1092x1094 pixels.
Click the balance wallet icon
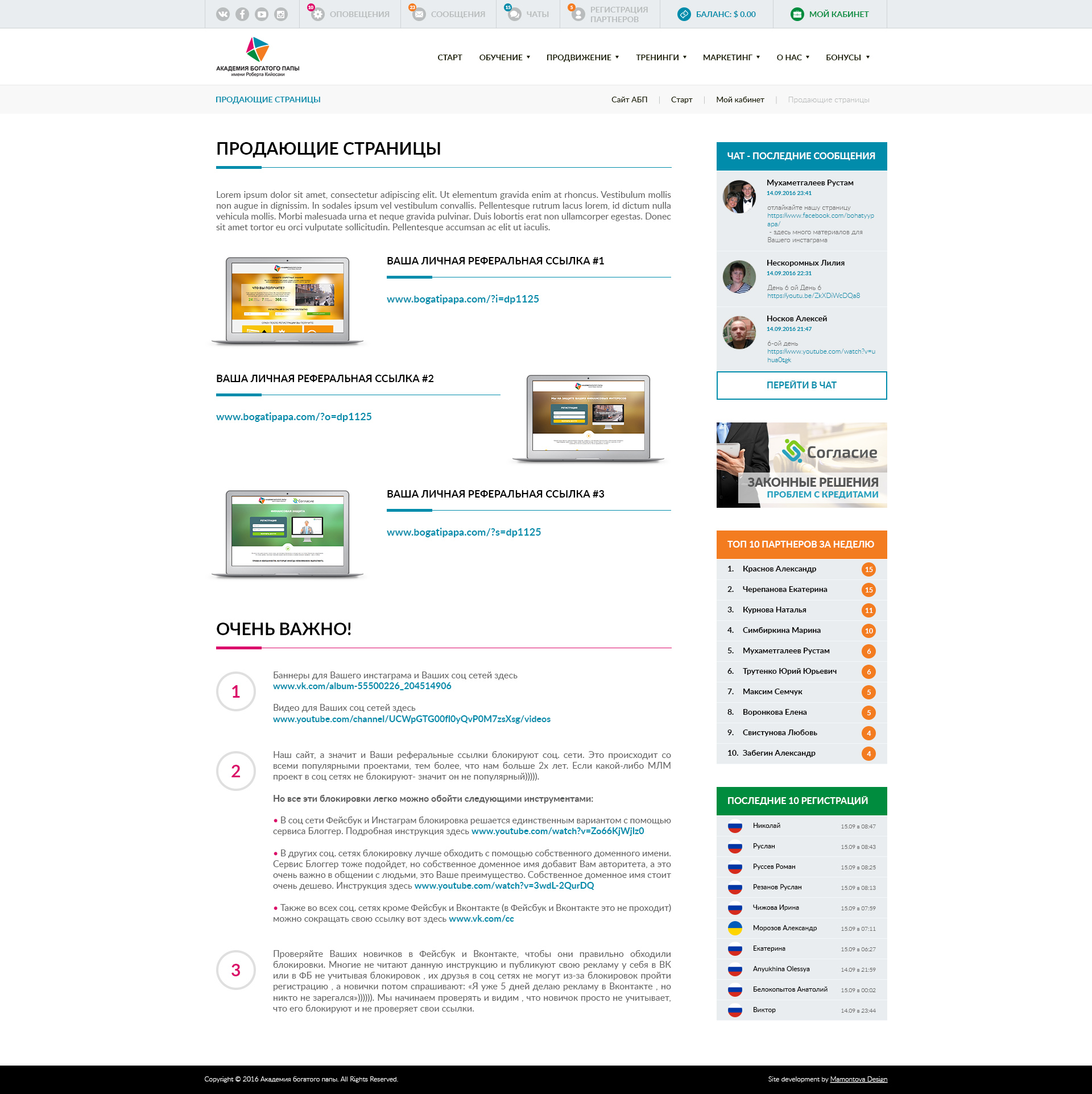pyautogui.click(x=684, y=14)
